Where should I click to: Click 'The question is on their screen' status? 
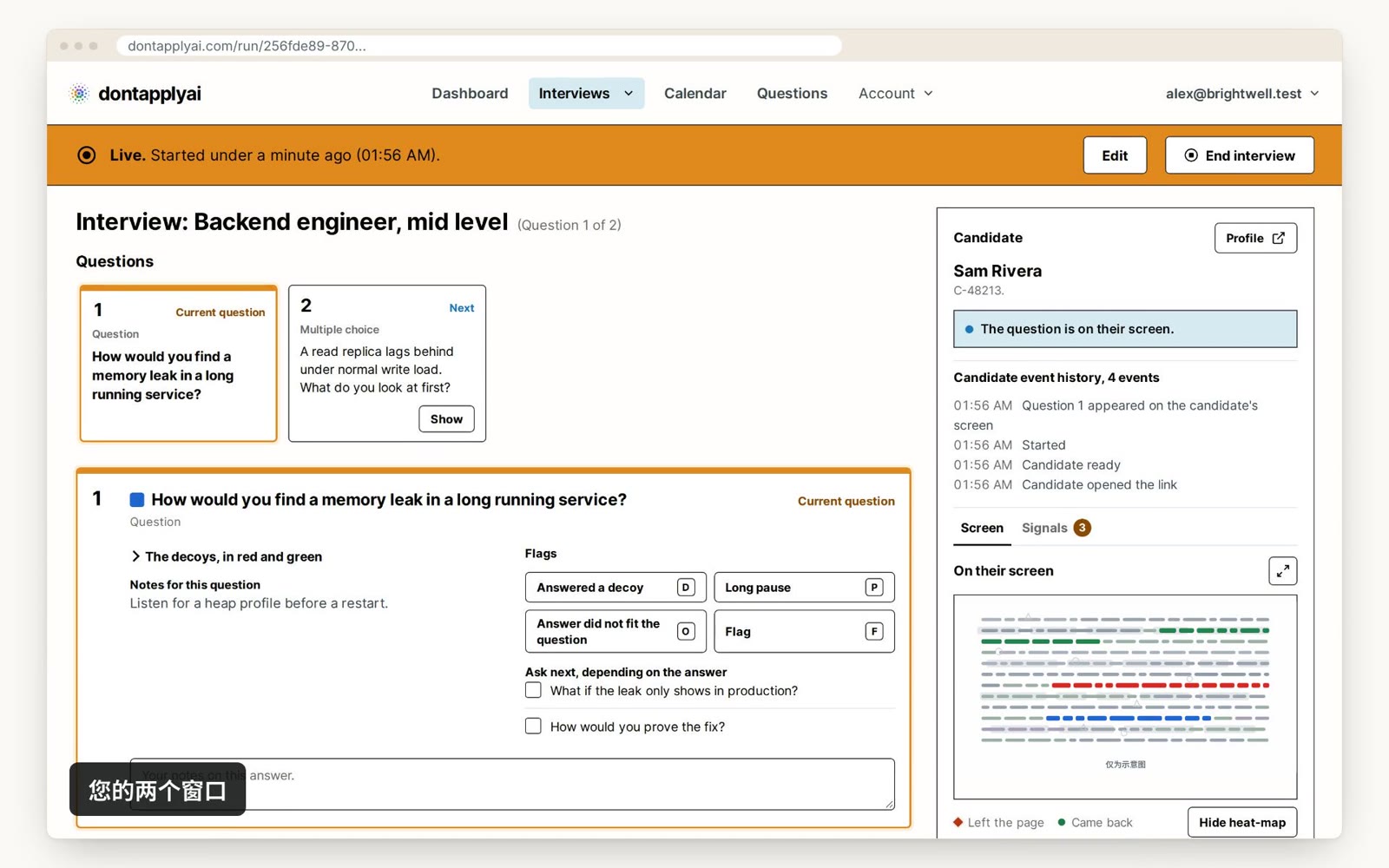tap(1125, 329)
